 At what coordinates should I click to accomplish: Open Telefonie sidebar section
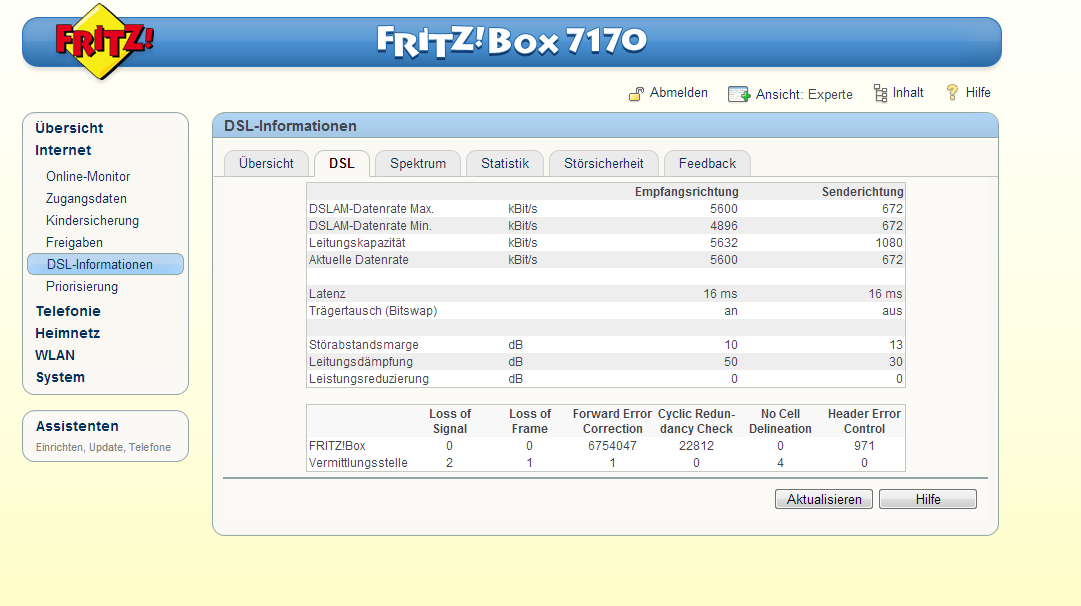coord(68,311)
